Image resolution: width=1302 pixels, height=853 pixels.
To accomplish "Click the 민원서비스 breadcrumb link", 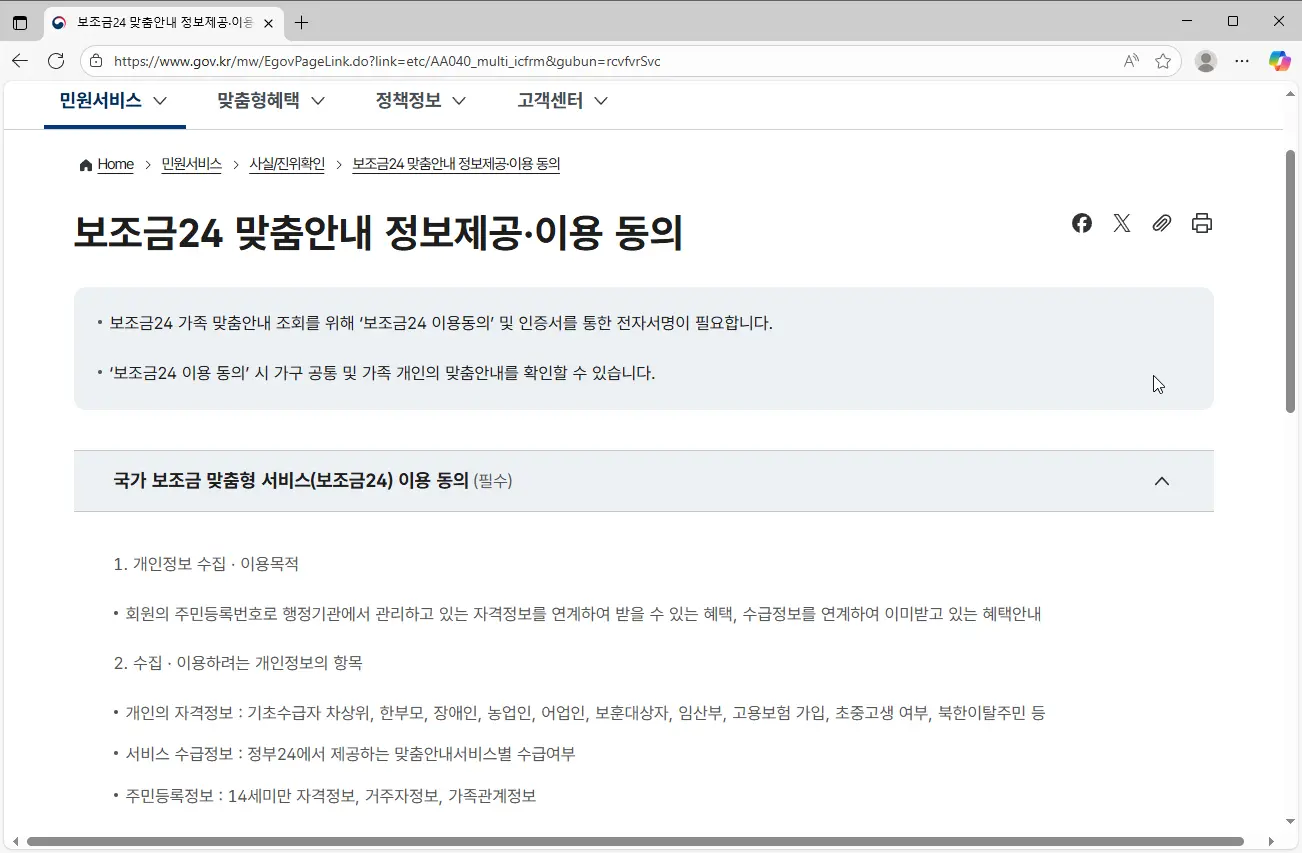I will click(191, 164).
